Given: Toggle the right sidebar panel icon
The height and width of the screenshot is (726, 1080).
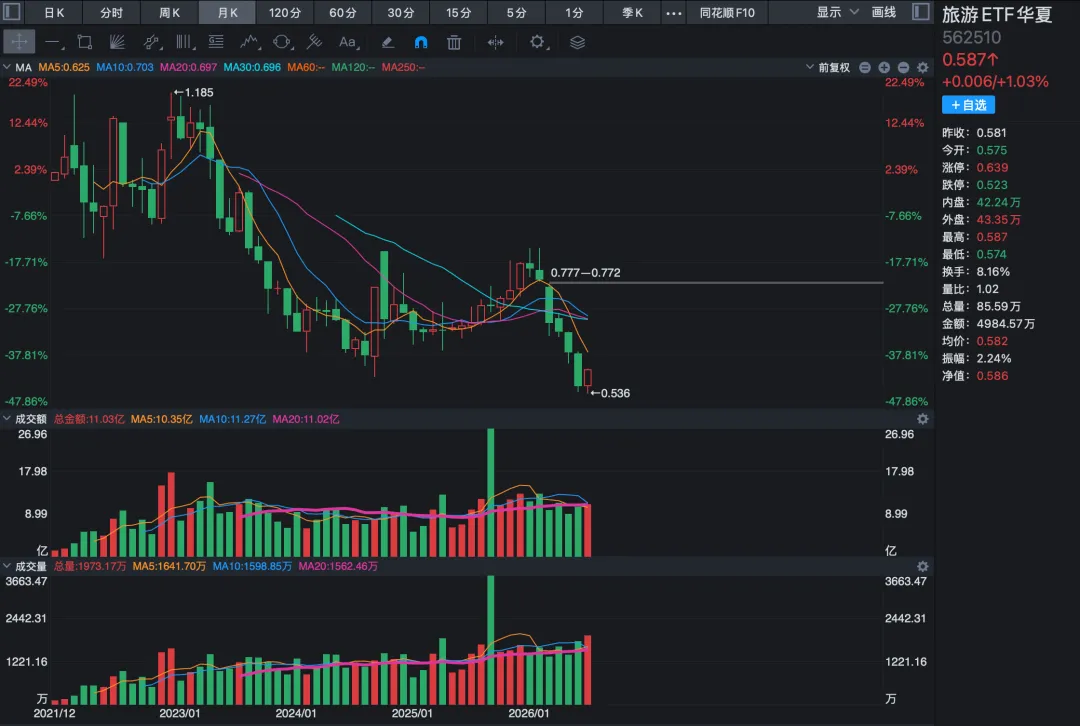Looking at the screenshot, I should [x=921, y=12].
